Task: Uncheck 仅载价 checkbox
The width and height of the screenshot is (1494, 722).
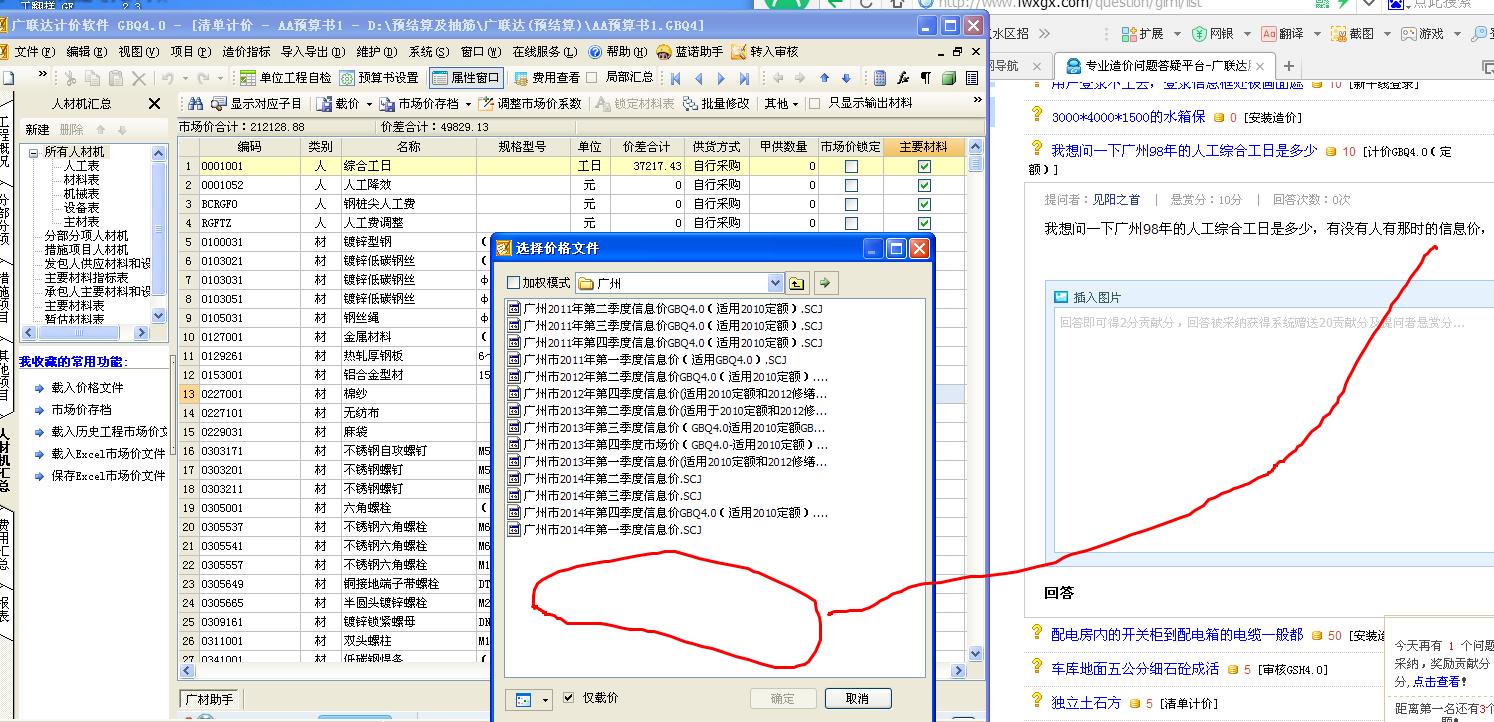Action: tap(569, 698)
